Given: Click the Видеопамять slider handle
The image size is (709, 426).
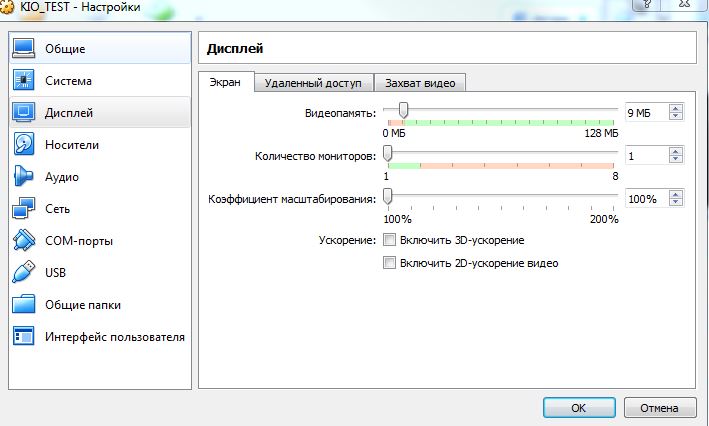Looking at the screenshot, I should click(x=403, y=110).
